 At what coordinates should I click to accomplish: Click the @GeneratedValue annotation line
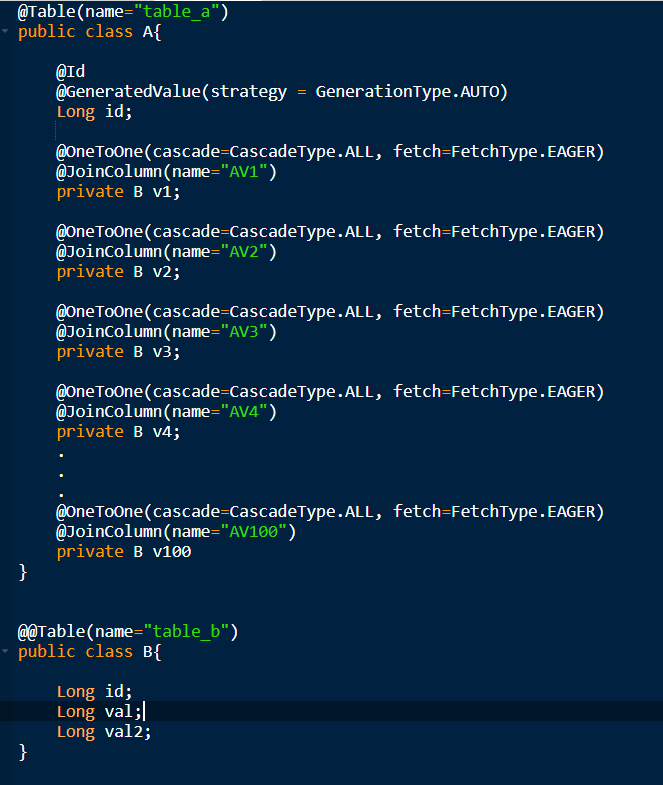282,92
